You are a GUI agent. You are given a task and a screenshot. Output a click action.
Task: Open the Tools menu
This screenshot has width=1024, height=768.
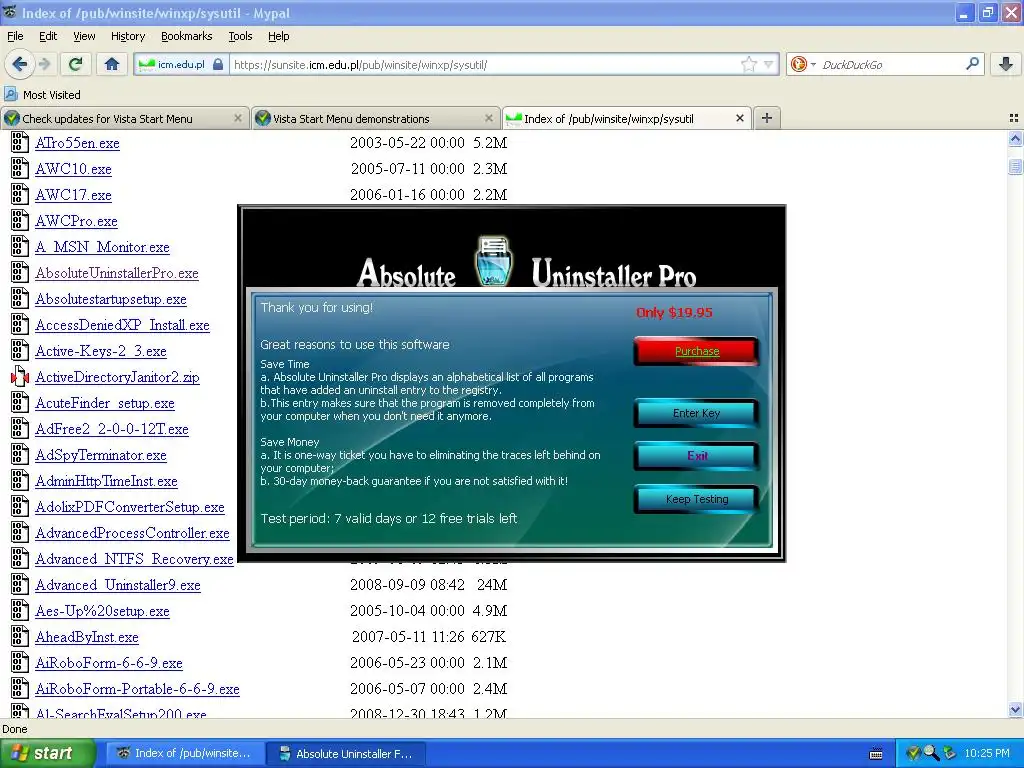click(x=240, y=36)
